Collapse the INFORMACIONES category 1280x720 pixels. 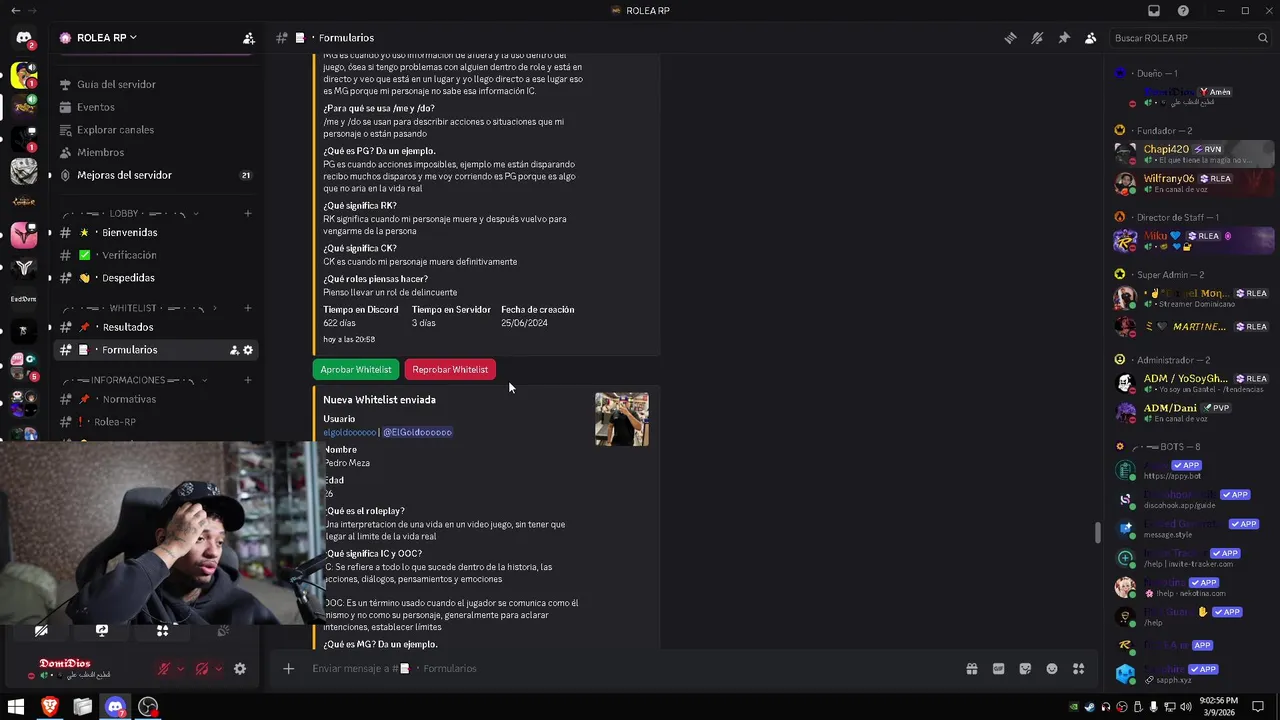pos(134,380)
